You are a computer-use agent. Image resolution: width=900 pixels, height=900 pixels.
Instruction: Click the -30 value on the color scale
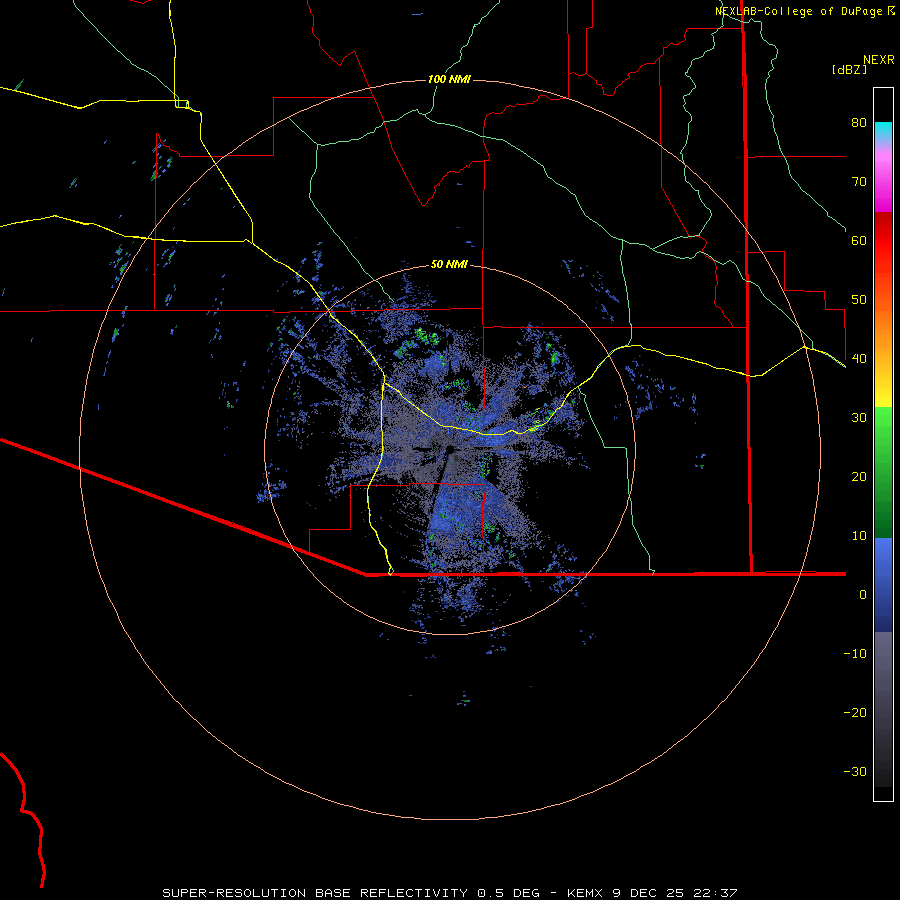855,772
